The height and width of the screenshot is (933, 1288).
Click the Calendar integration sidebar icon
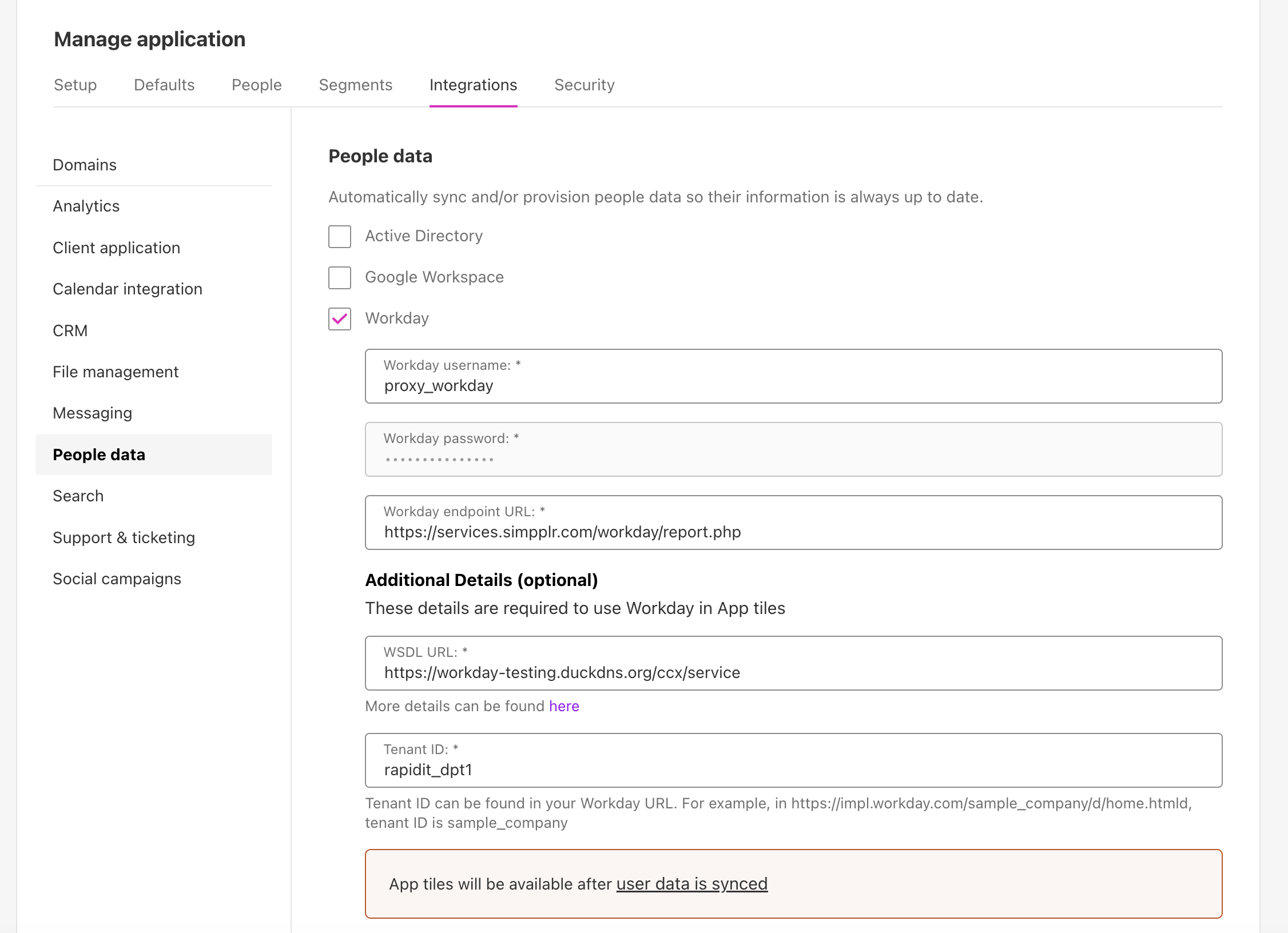(x=128, y=289)
